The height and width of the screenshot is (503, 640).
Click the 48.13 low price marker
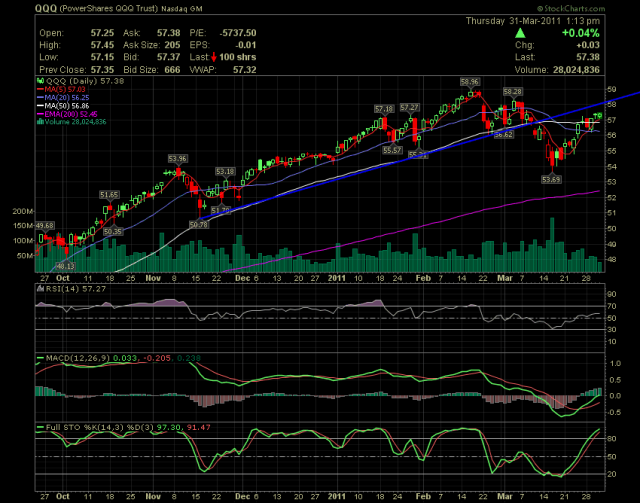pos(65,266)
